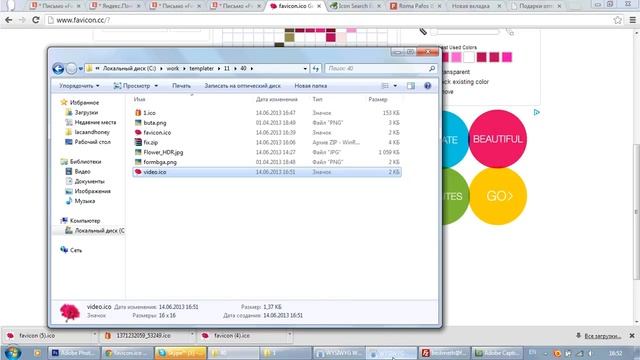Pick the white swatch in Most Used Colors

point(469,57)
